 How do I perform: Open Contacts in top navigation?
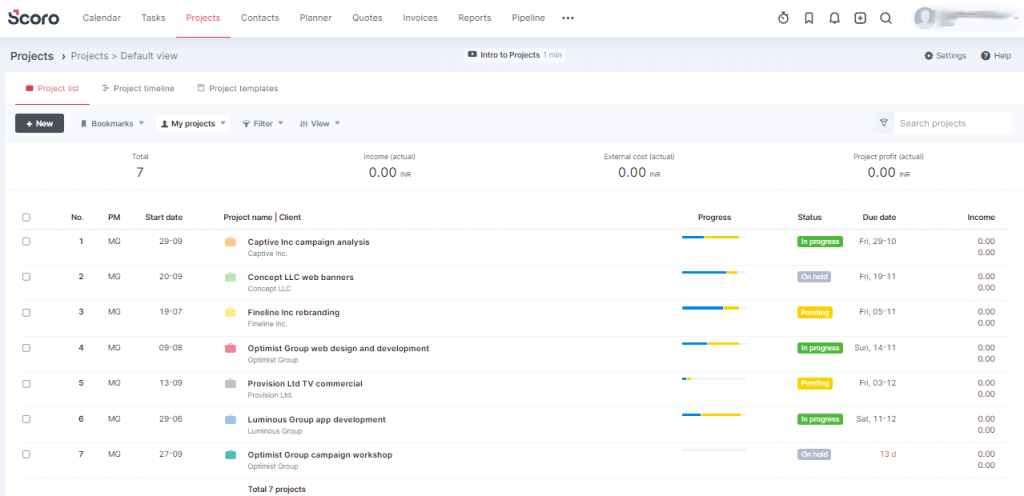point(260,18)
